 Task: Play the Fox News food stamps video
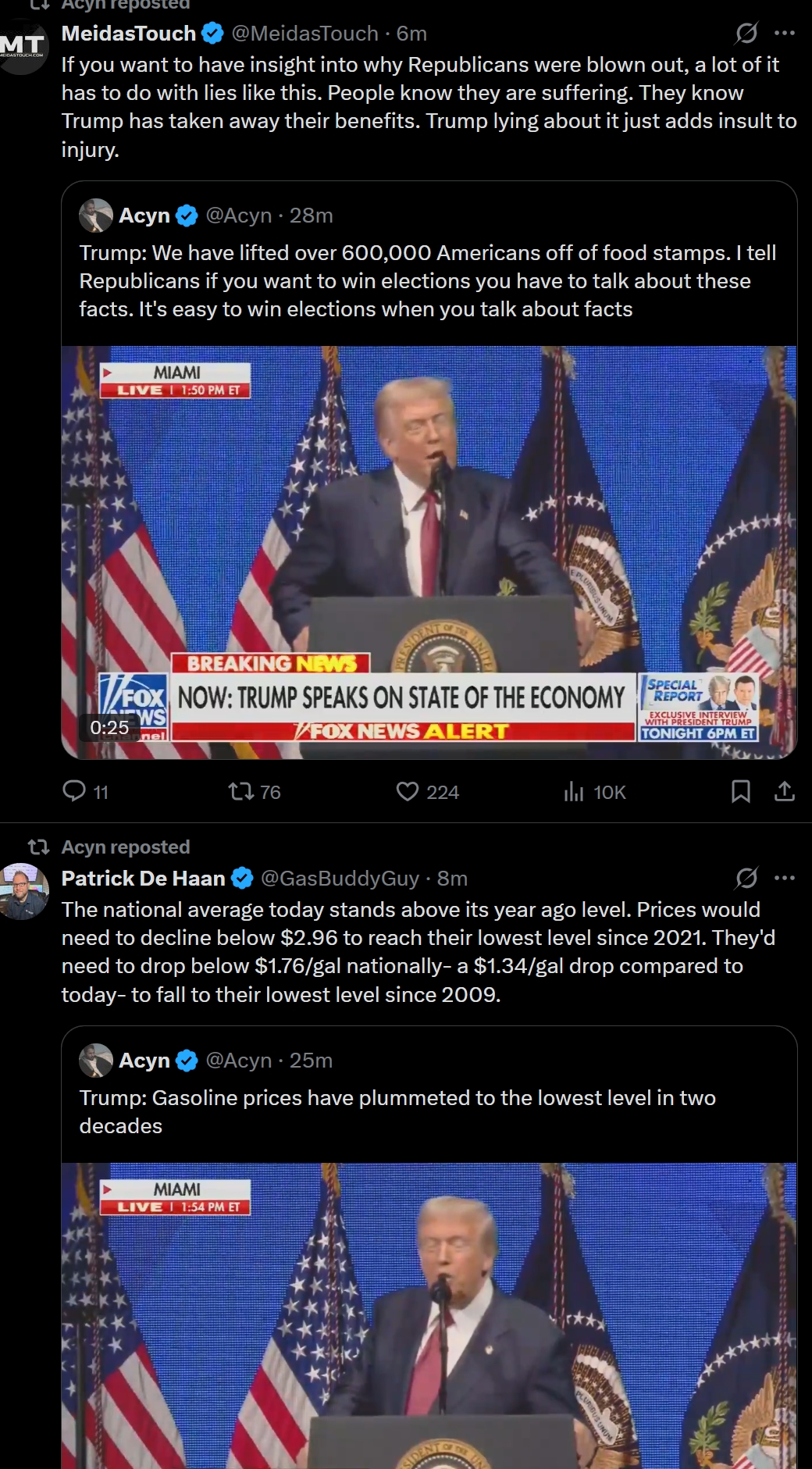[429, 552]
